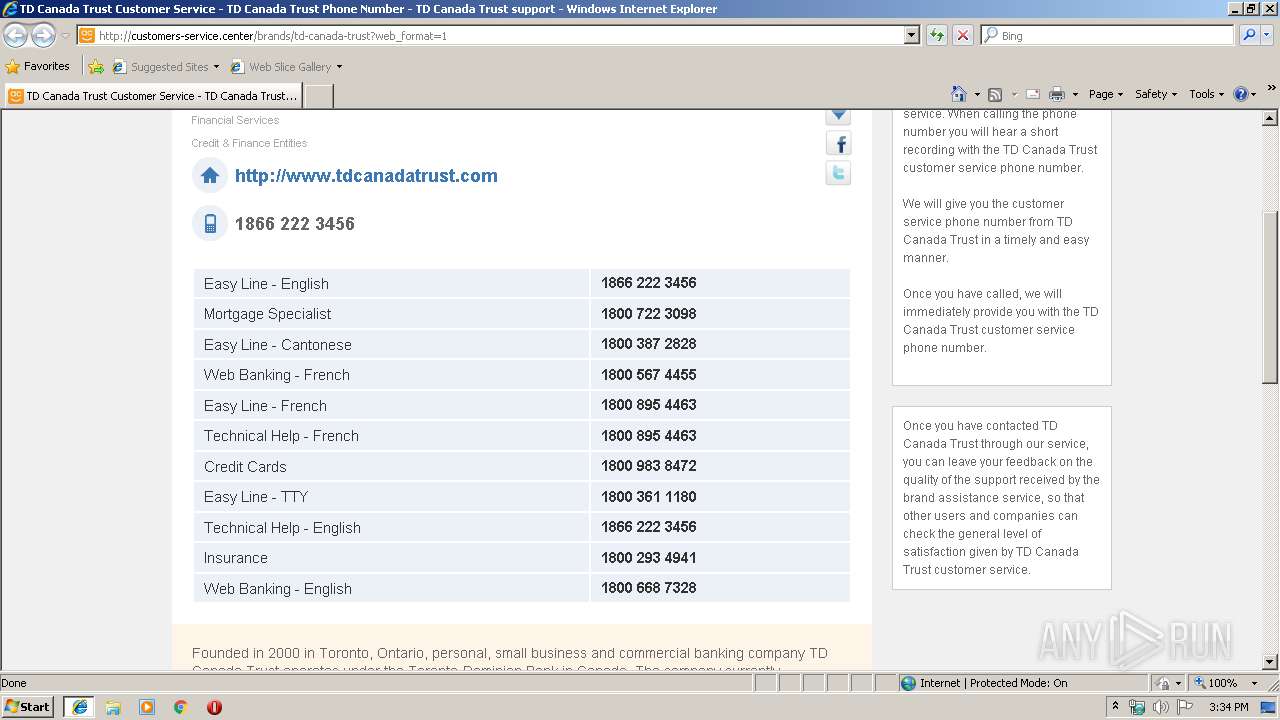Click the Insurance row label

click(x=235, y=558)
